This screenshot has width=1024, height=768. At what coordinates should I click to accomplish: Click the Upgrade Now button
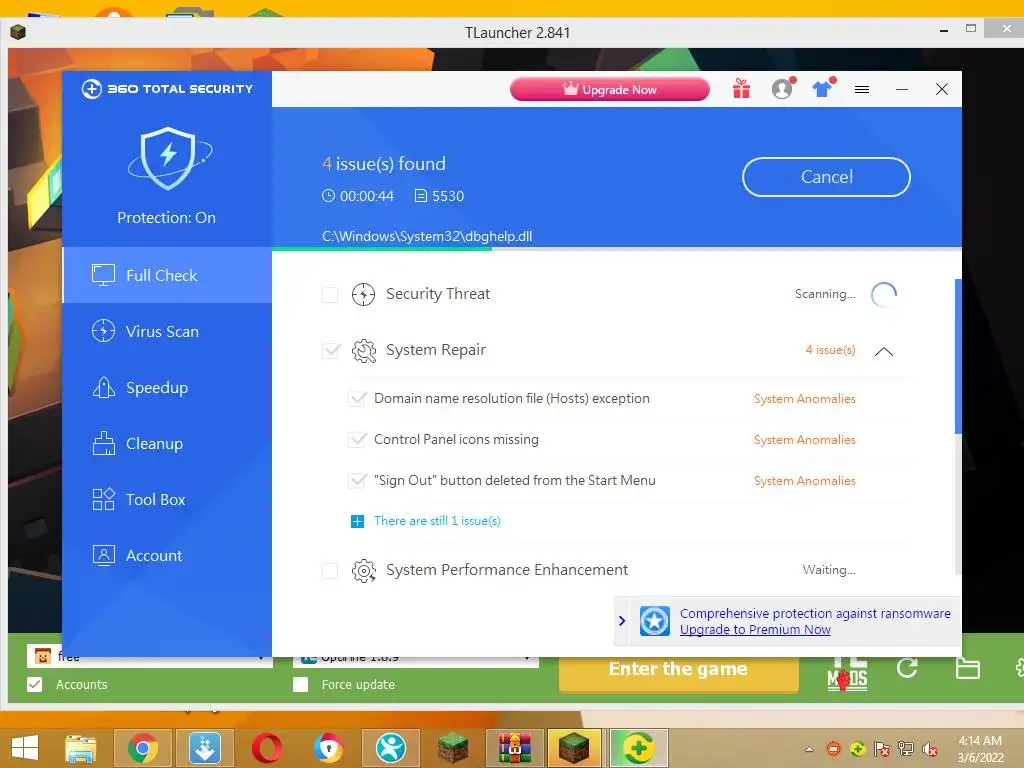coord(610,89)
